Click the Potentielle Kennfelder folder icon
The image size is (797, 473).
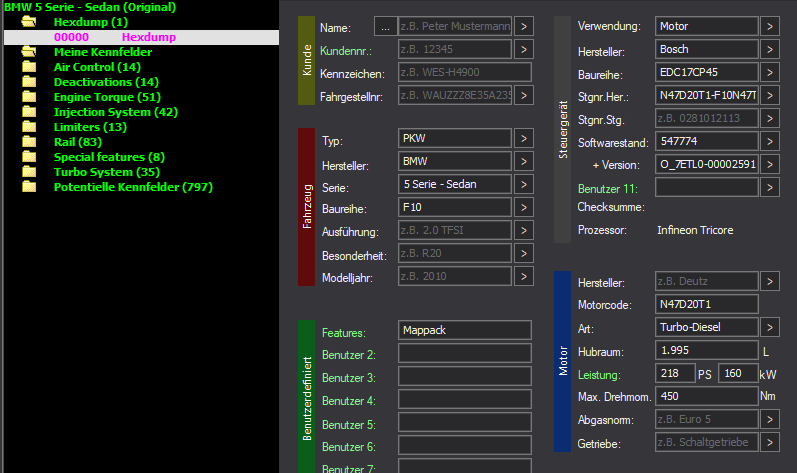[29, 187]
